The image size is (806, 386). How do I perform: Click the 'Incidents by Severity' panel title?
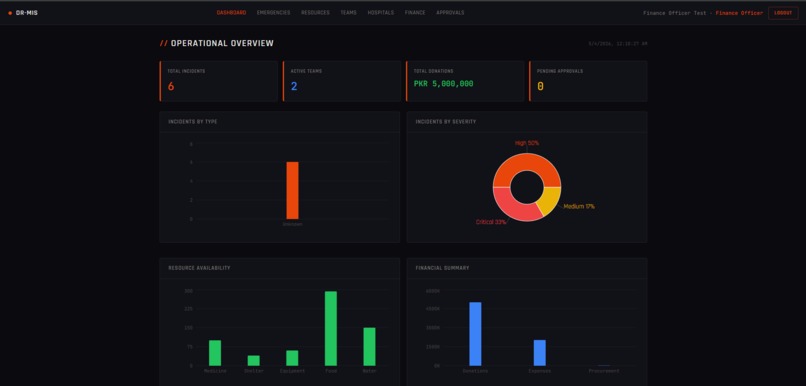446,122
